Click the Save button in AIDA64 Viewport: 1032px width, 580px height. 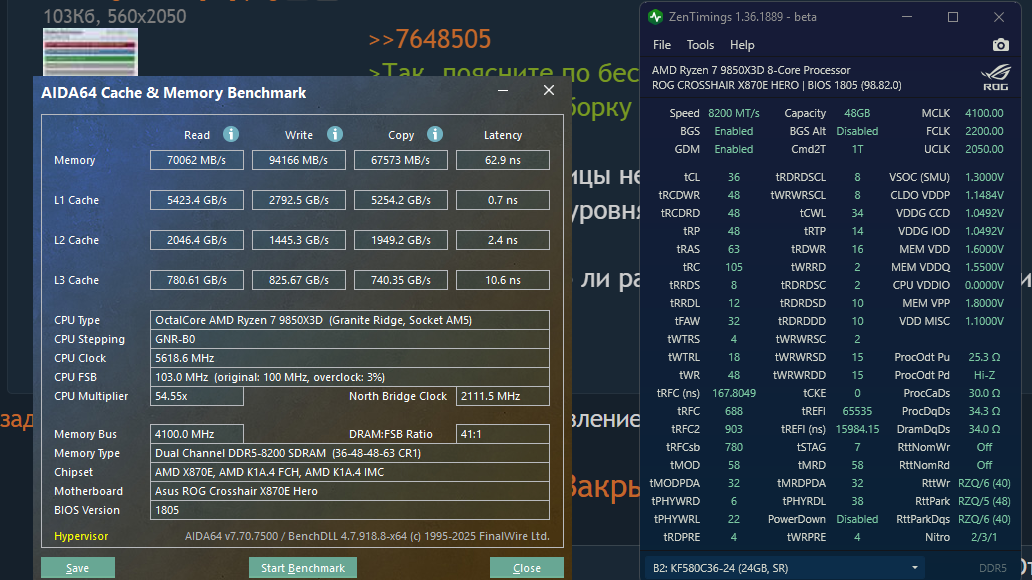click(78, 568)
